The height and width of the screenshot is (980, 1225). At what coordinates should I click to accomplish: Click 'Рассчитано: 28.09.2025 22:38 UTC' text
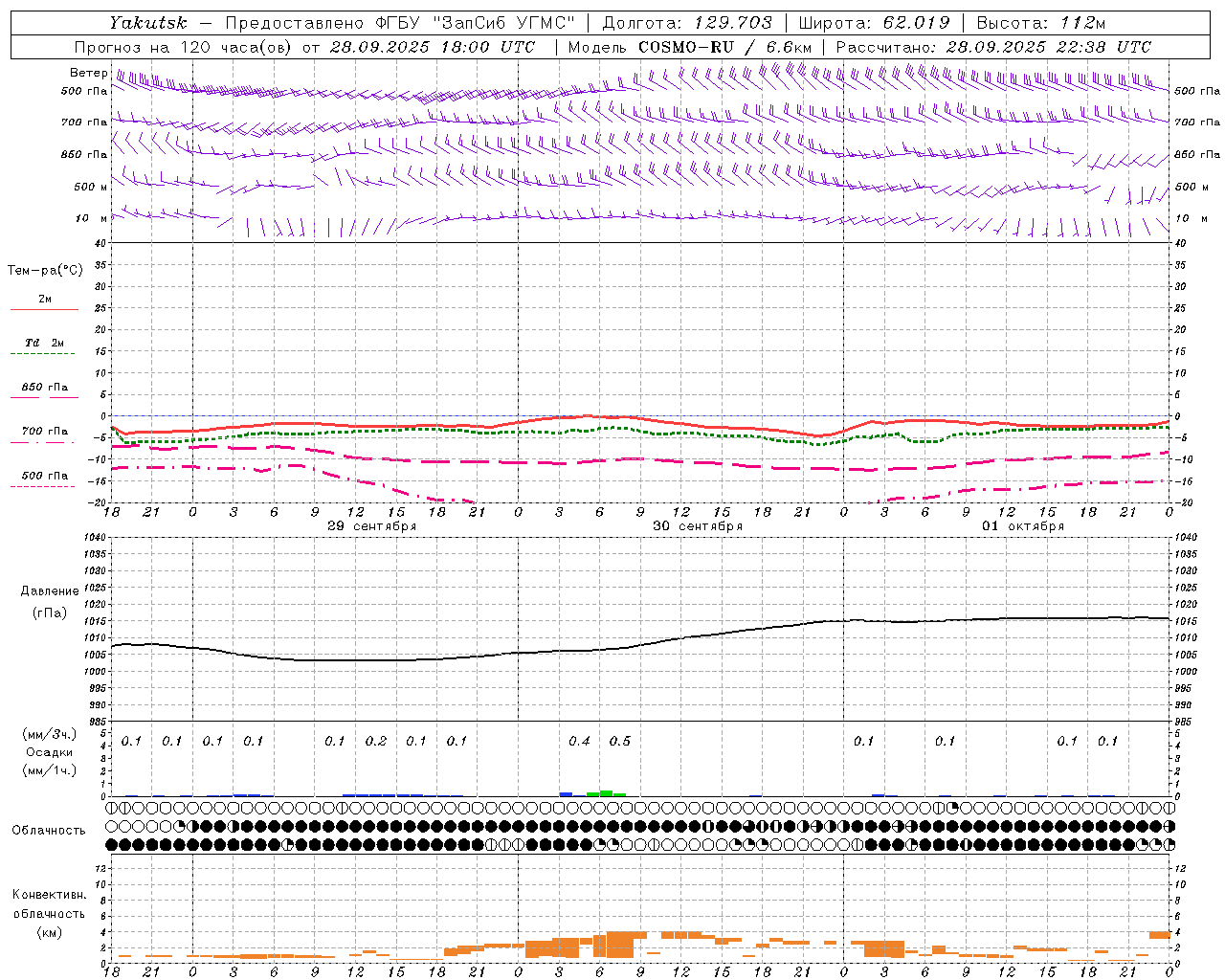[993, 47]
